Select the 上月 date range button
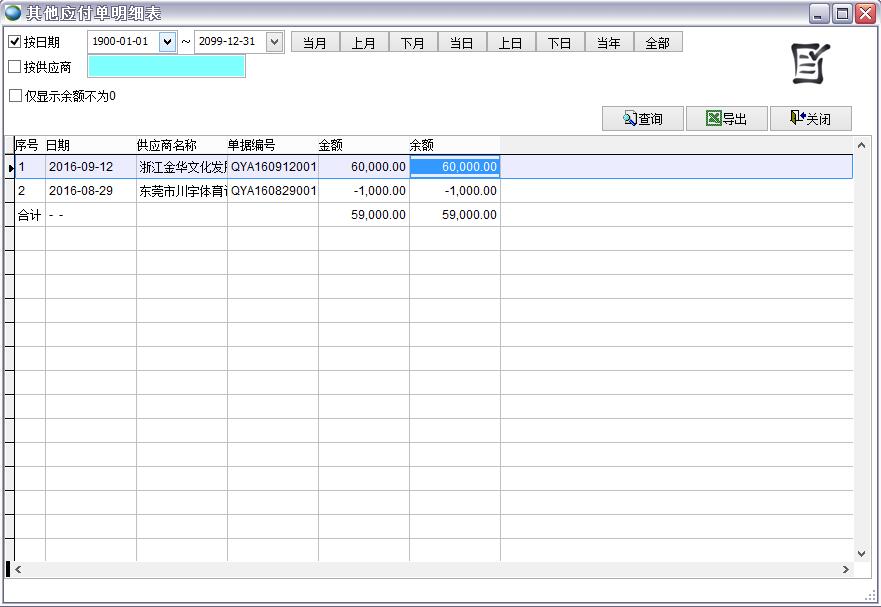The image size is (881, 607). (x=364, y=43)
